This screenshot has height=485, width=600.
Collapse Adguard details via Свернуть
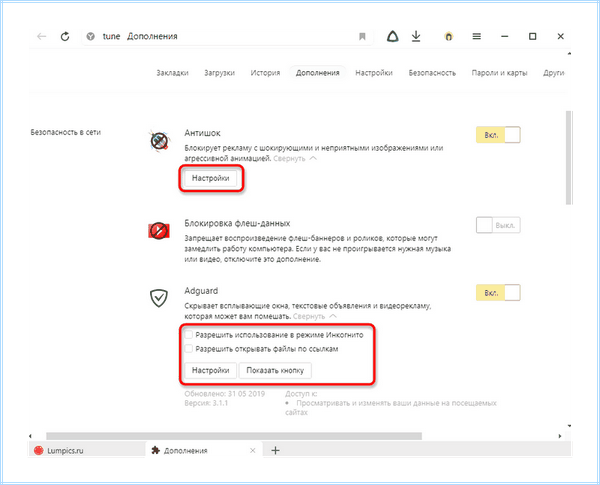coord(315,316)
